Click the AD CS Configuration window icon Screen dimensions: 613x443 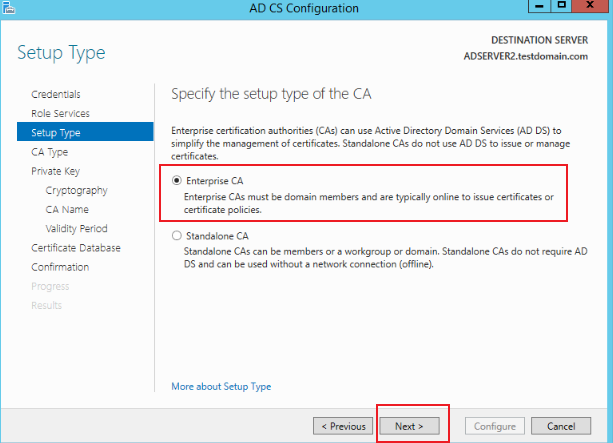pos(9,7)
